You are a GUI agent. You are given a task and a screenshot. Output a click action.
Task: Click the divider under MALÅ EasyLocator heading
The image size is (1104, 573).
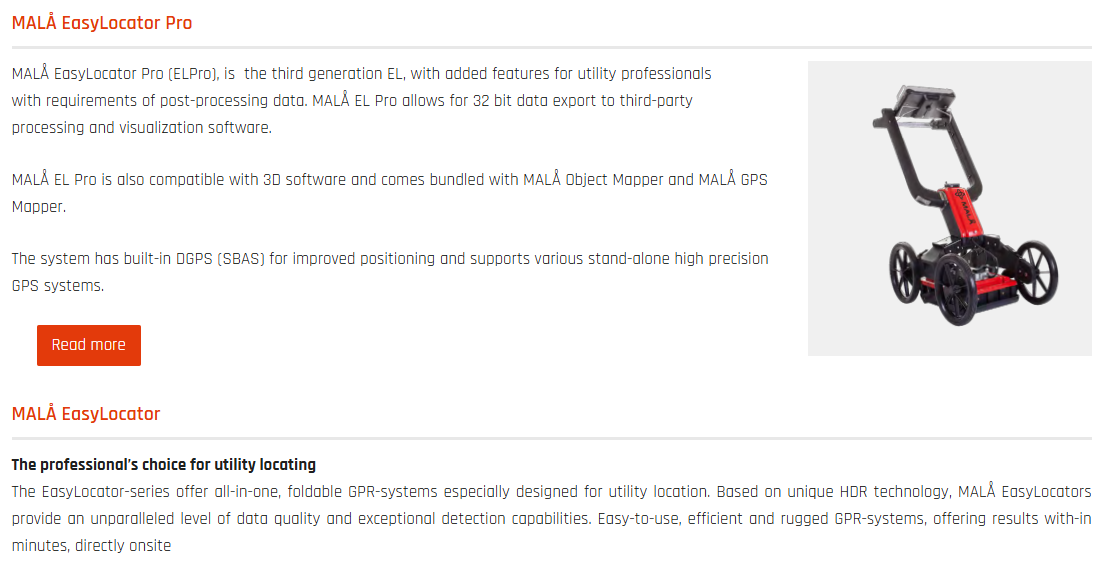pyautogui.click(x=551, y=438)
